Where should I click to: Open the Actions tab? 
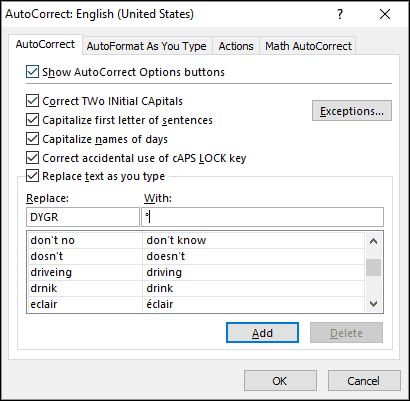point(236,46)
